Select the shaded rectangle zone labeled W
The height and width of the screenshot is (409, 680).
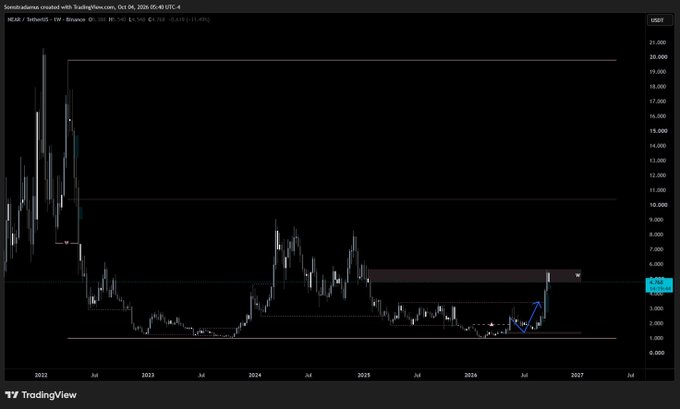coord(474,276)
